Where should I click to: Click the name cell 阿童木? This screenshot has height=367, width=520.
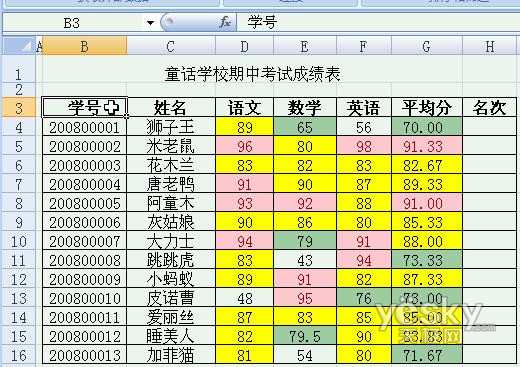(171, 203)
